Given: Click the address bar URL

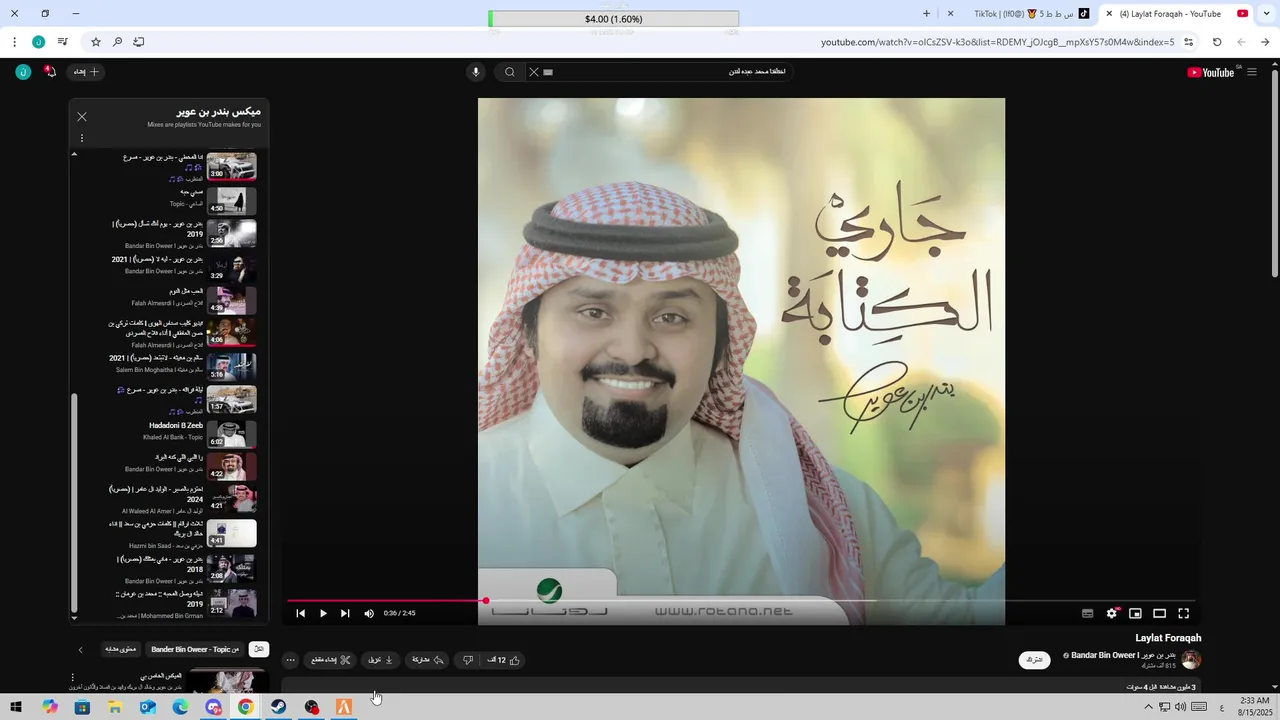Looking at the screenshot, I should (998, 42).
